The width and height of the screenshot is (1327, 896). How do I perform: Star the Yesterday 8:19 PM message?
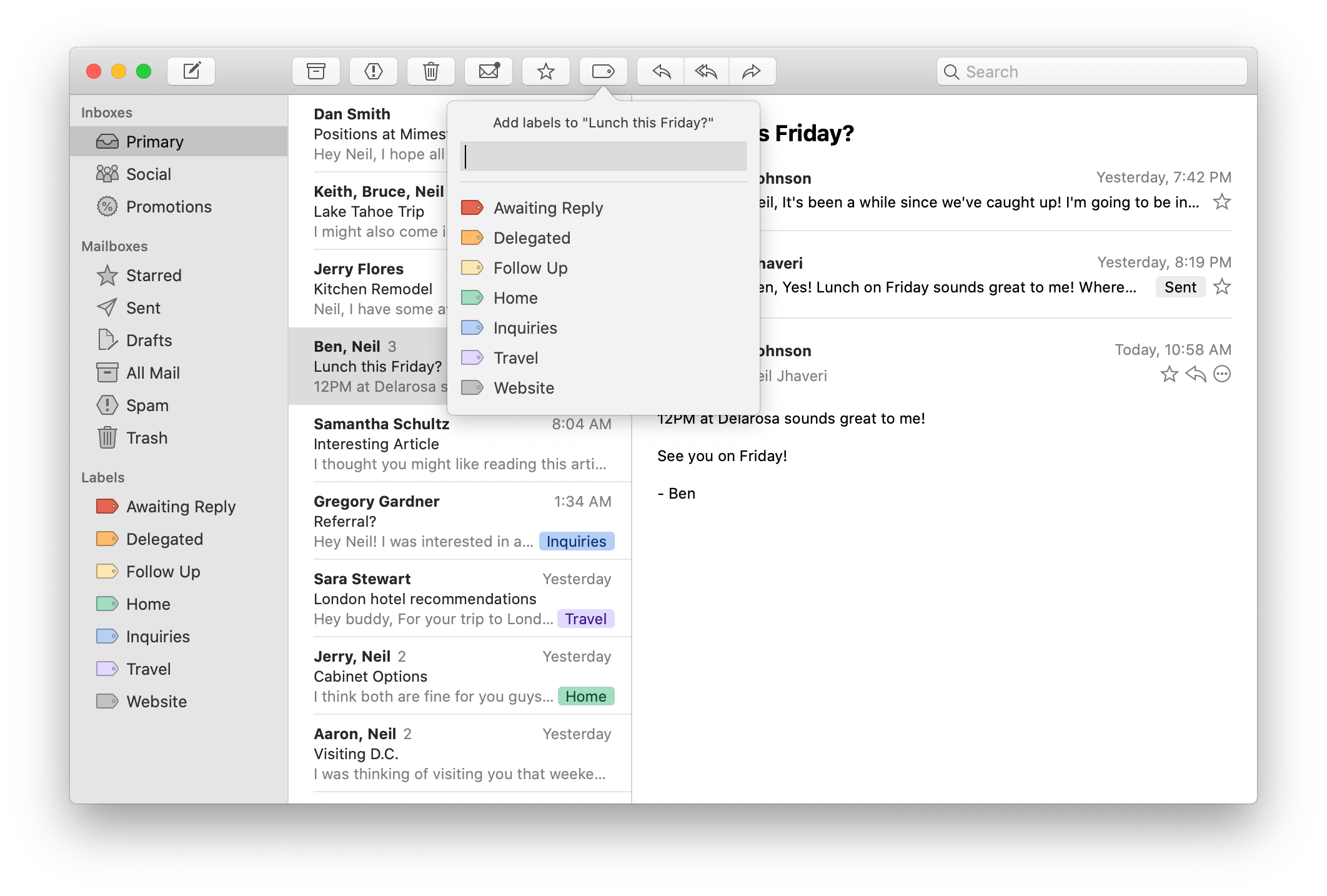(x=1221, y=287)
